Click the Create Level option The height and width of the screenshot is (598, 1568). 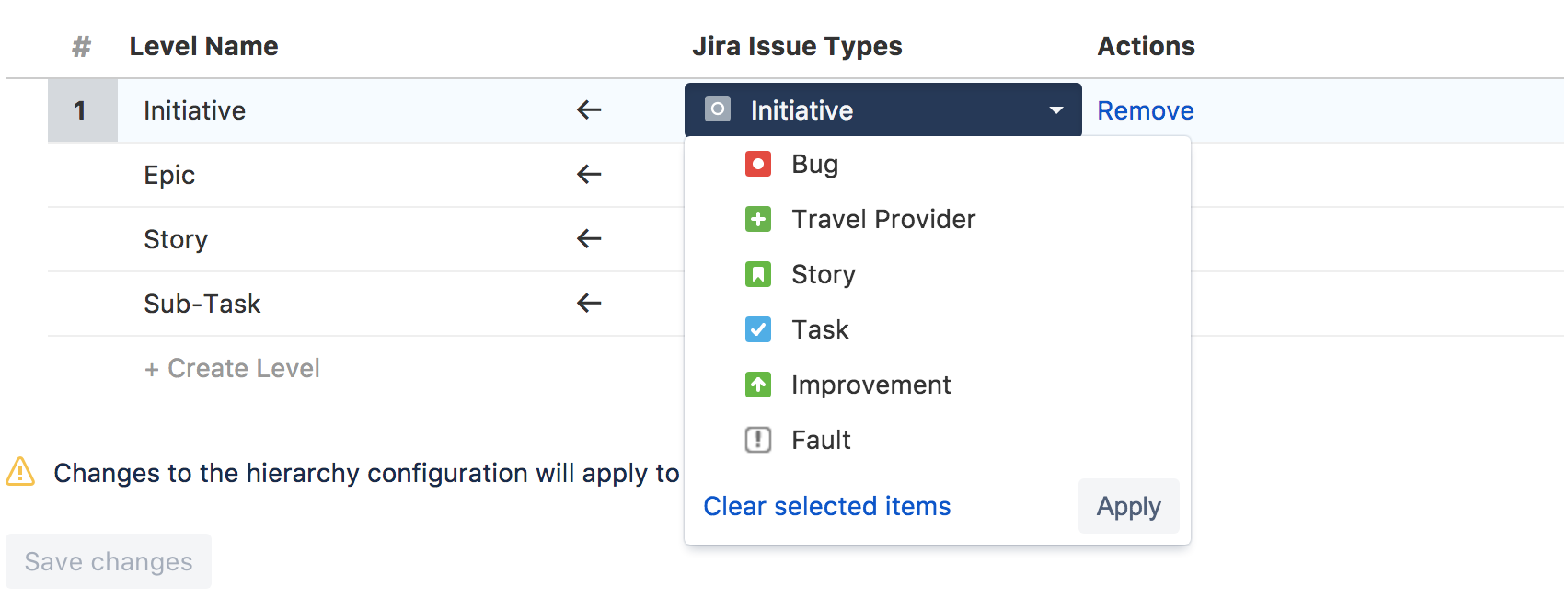tap(232, 368)
